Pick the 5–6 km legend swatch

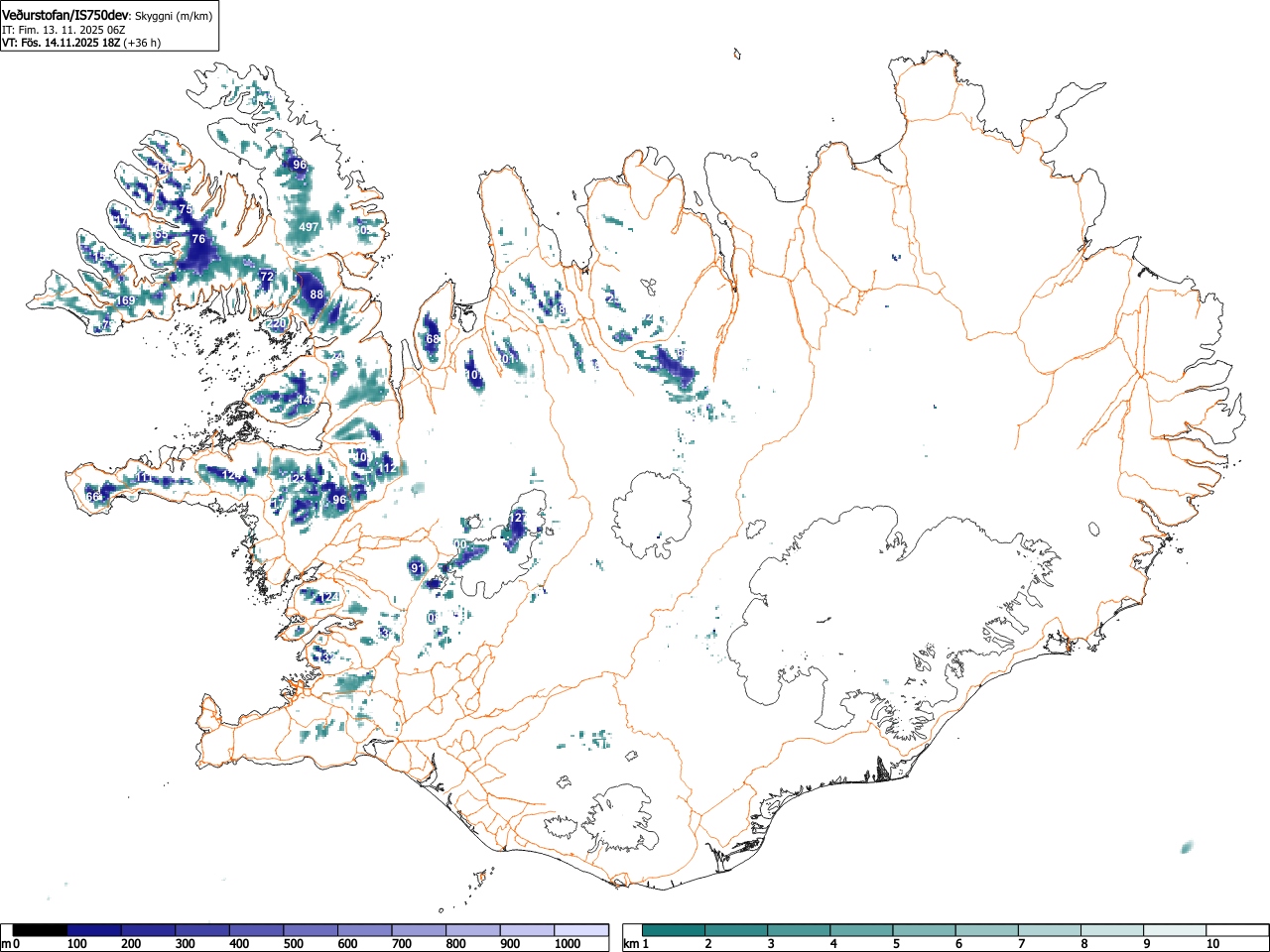pyautogui.click(x=925, y=930)
